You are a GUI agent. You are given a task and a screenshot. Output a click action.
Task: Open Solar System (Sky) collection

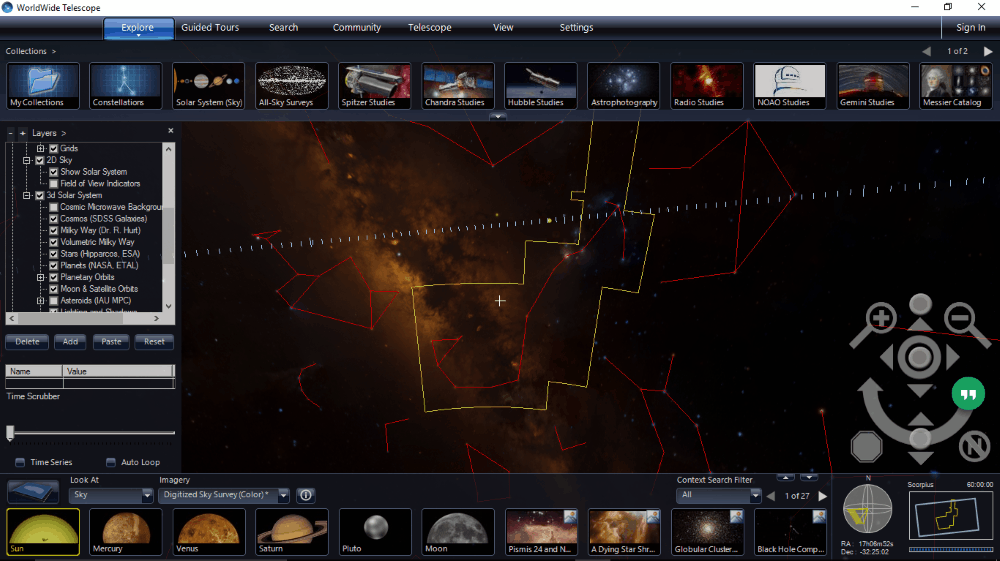[209, 85]
